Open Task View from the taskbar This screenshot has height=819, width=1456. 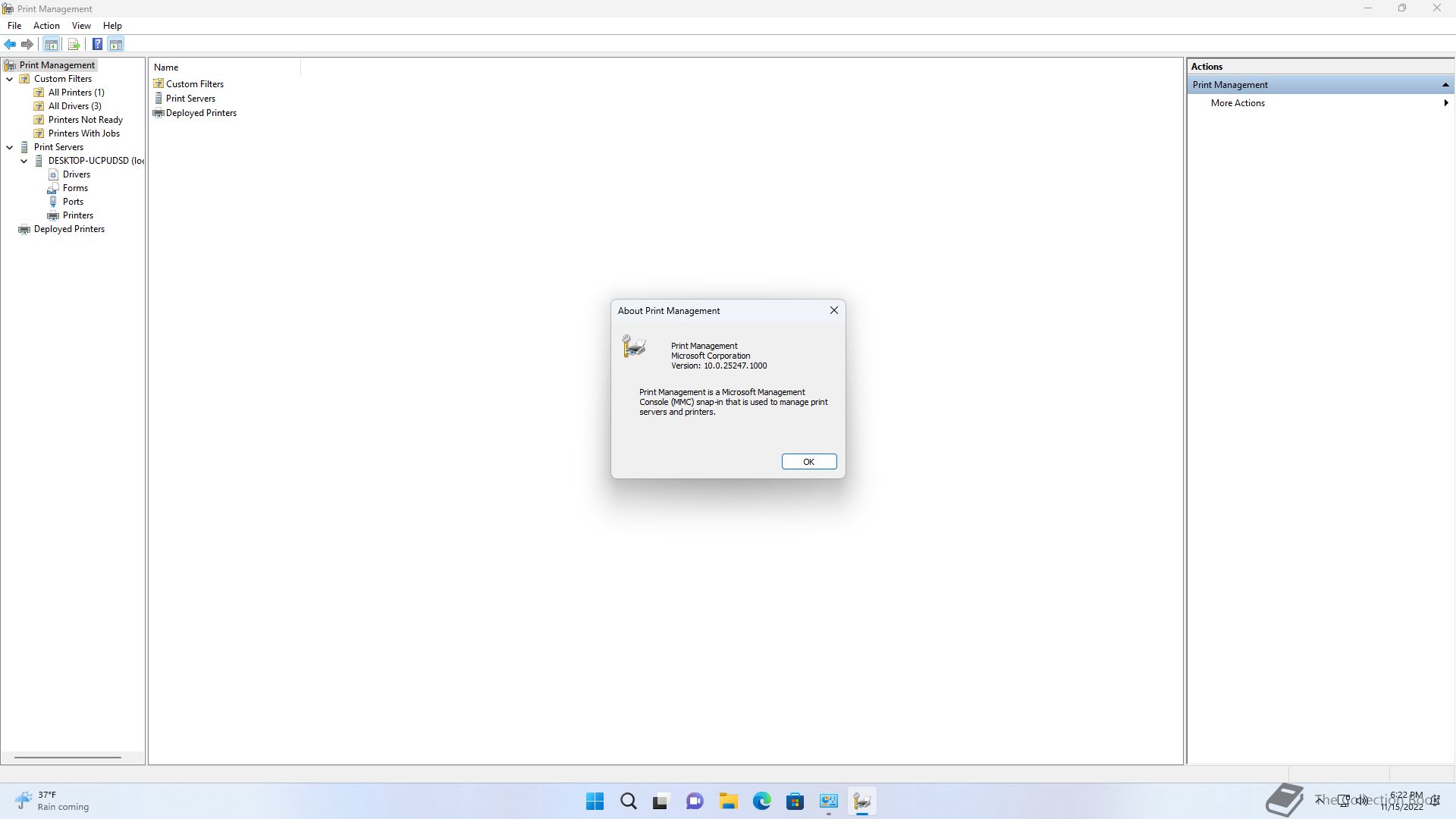pyautogui.click(x=661, y=801)
